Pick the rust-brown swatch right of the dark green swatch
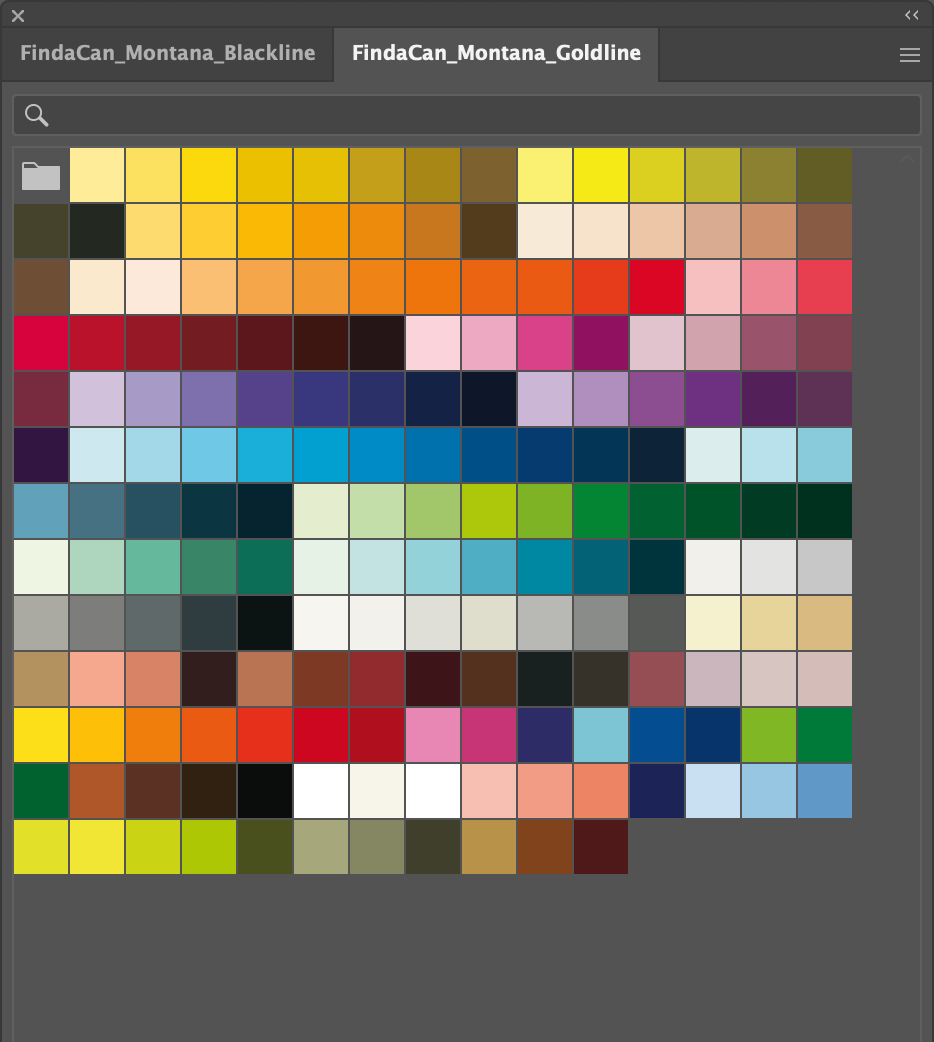 (97, 791)
